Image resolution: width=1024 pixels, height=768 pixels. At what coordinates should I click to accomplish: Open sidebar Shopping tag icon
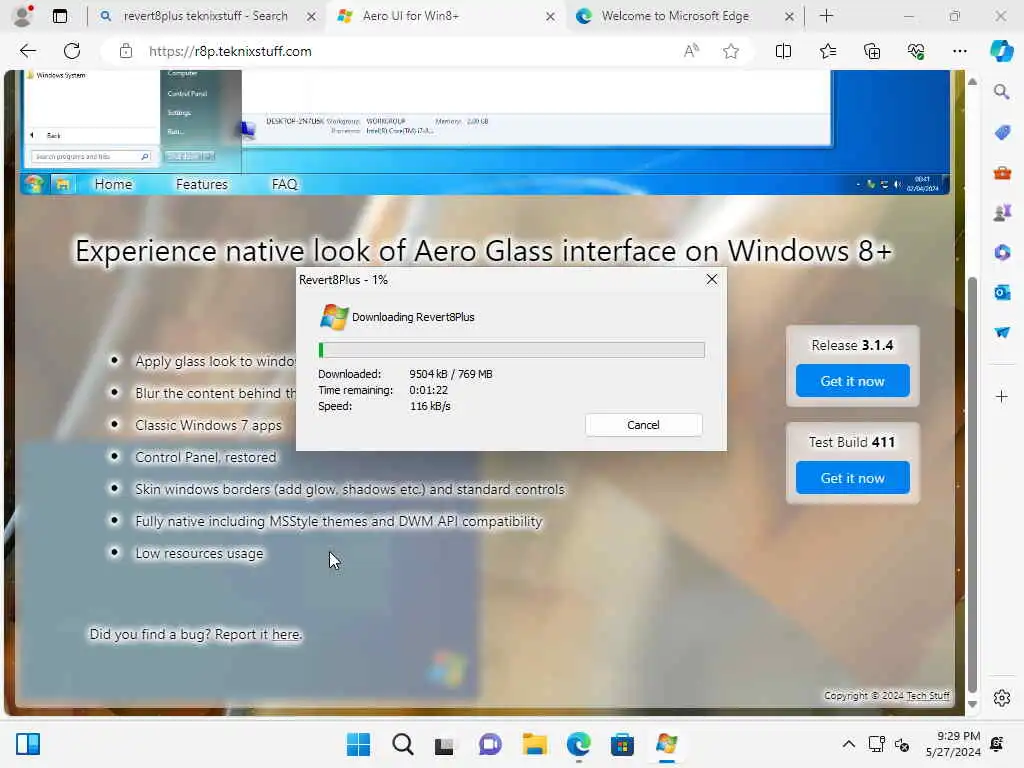(1002, 133)
